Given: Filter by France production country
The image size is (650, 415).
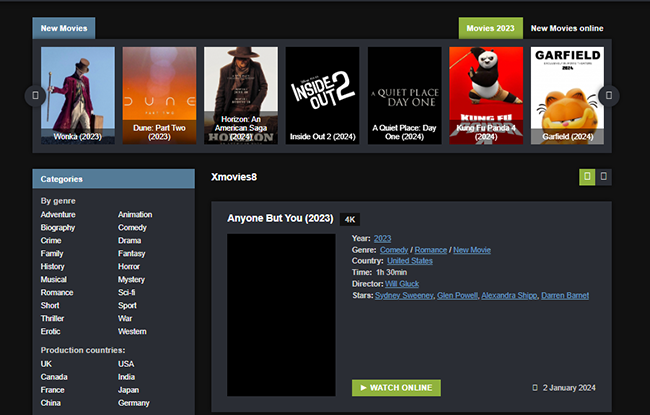Looking at the screenshot, I should [x=52, y=390].
